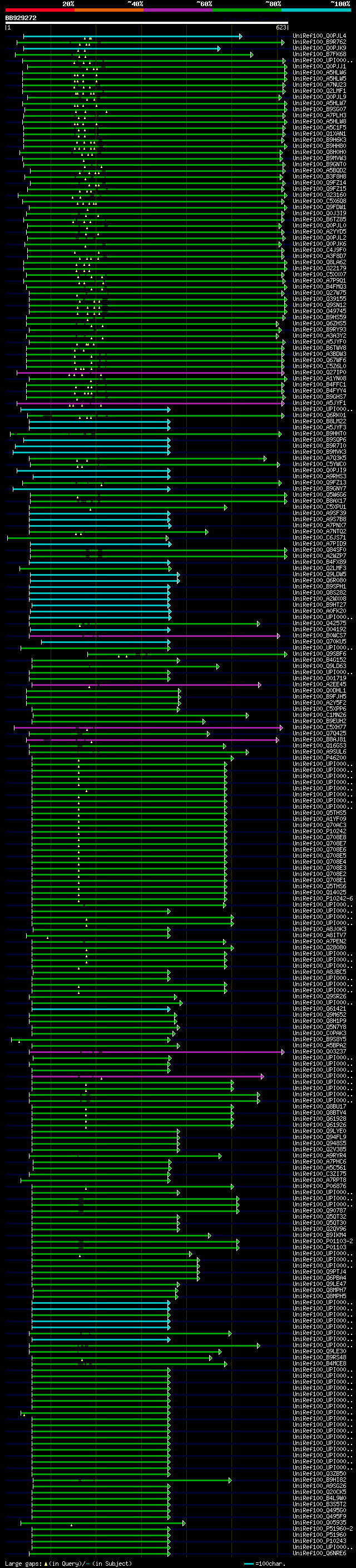Select the hit label UniRef100_Q61421
Screen dimensions: 356x1568
(x=319, y=1008)
